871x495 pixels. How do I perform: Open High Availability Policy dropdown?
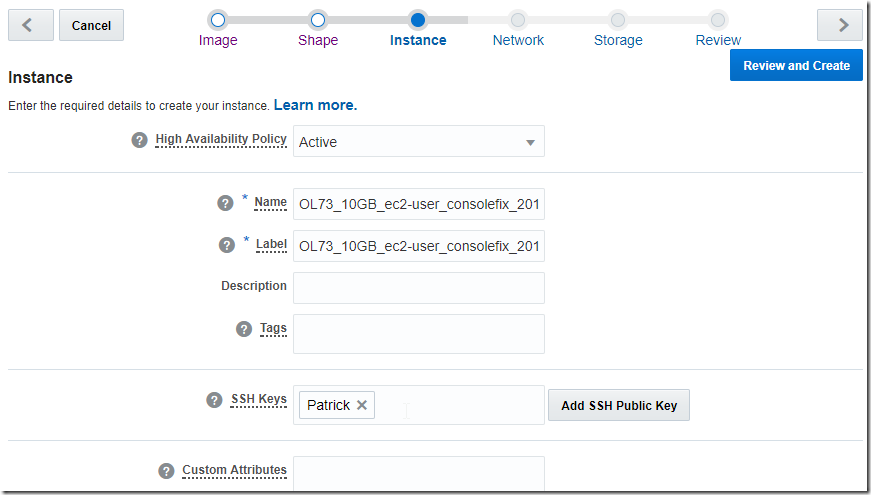(419, 142)
